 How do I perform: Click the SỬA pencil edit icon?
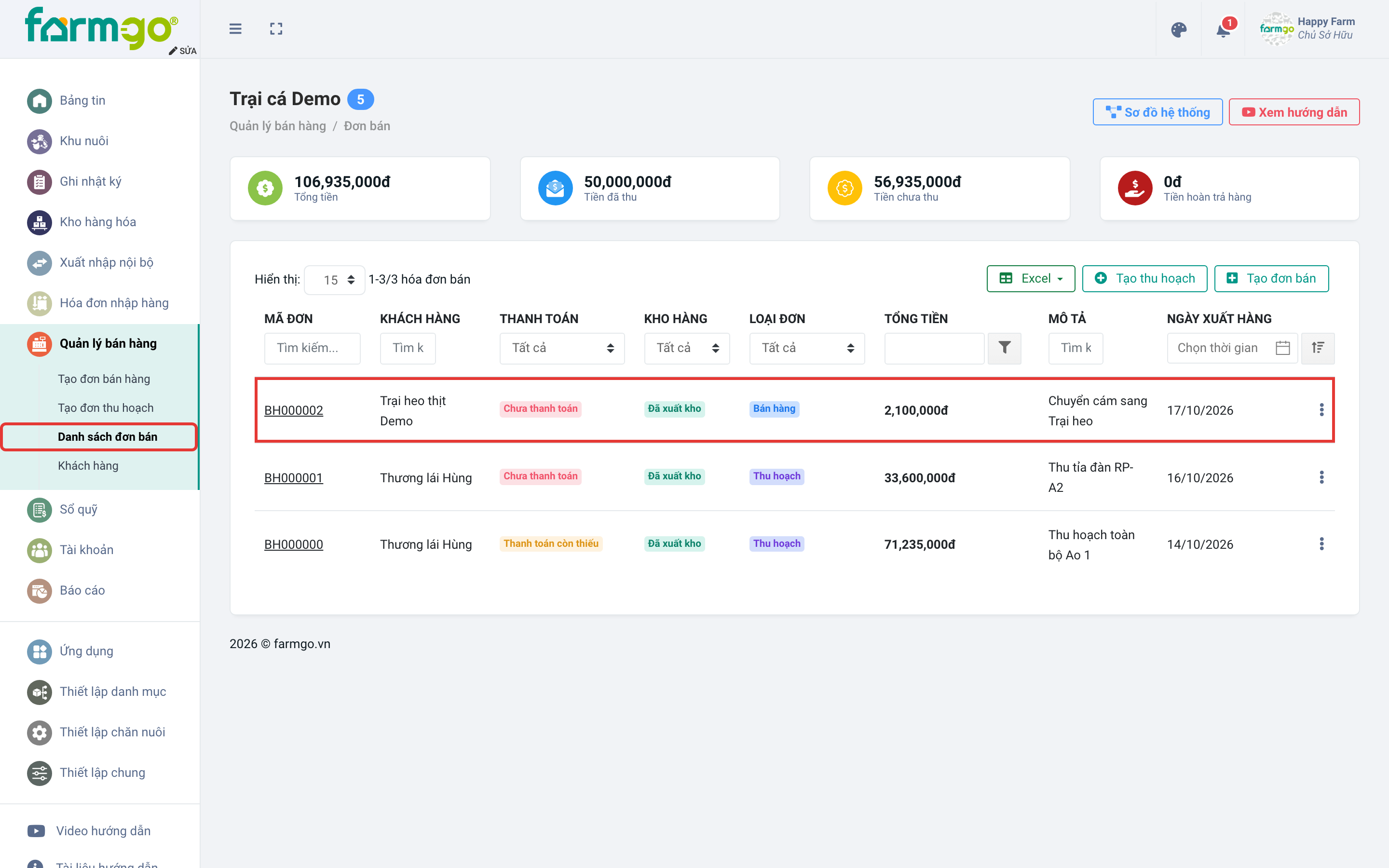tap(173, 51)
